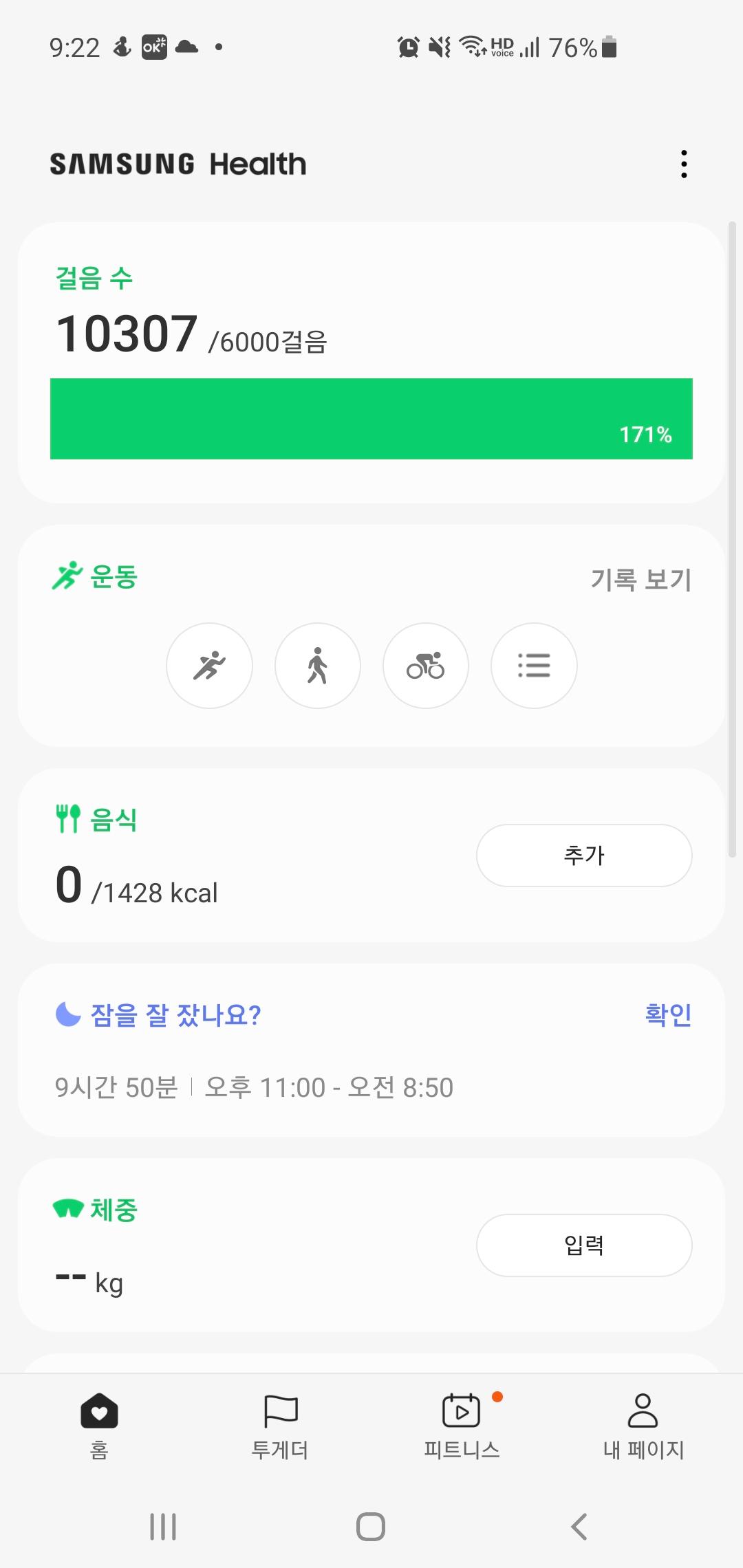Start a cycling workout
Screen dimensions: 743x1568
point(425,666)
